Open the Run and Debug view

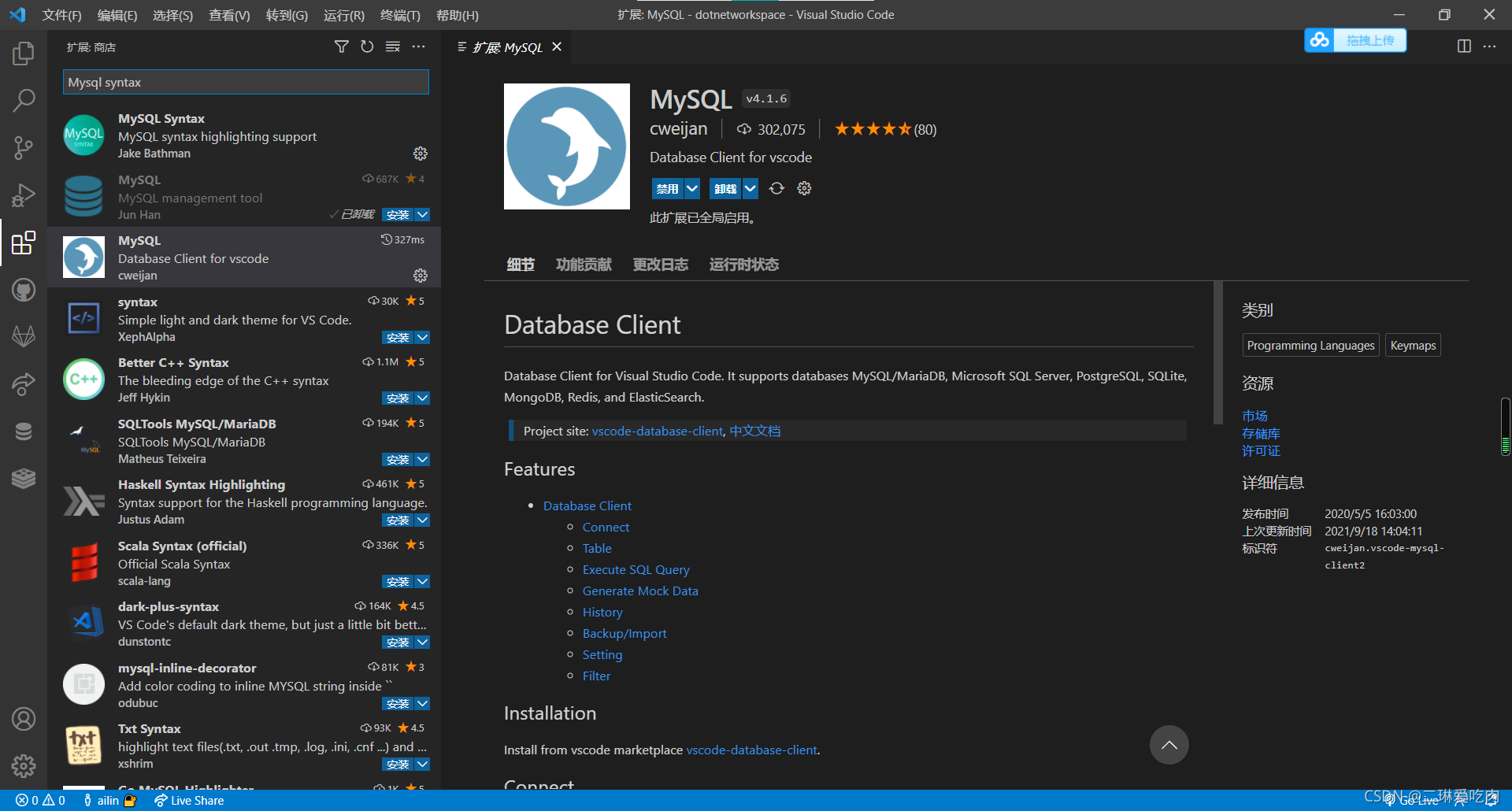pyautogui.click(x=24, y=194)
